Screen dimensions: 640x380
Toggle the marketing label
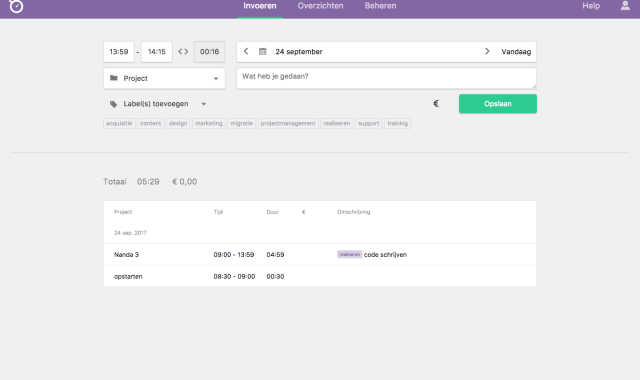(209, 123)
